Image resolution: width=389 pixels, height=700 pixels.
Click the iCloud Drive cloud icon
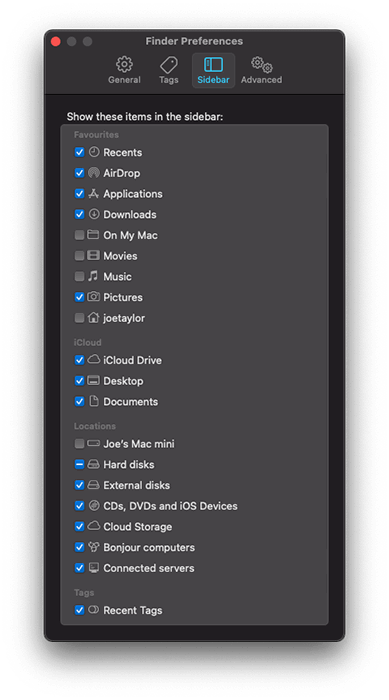[x=93, y=359]
